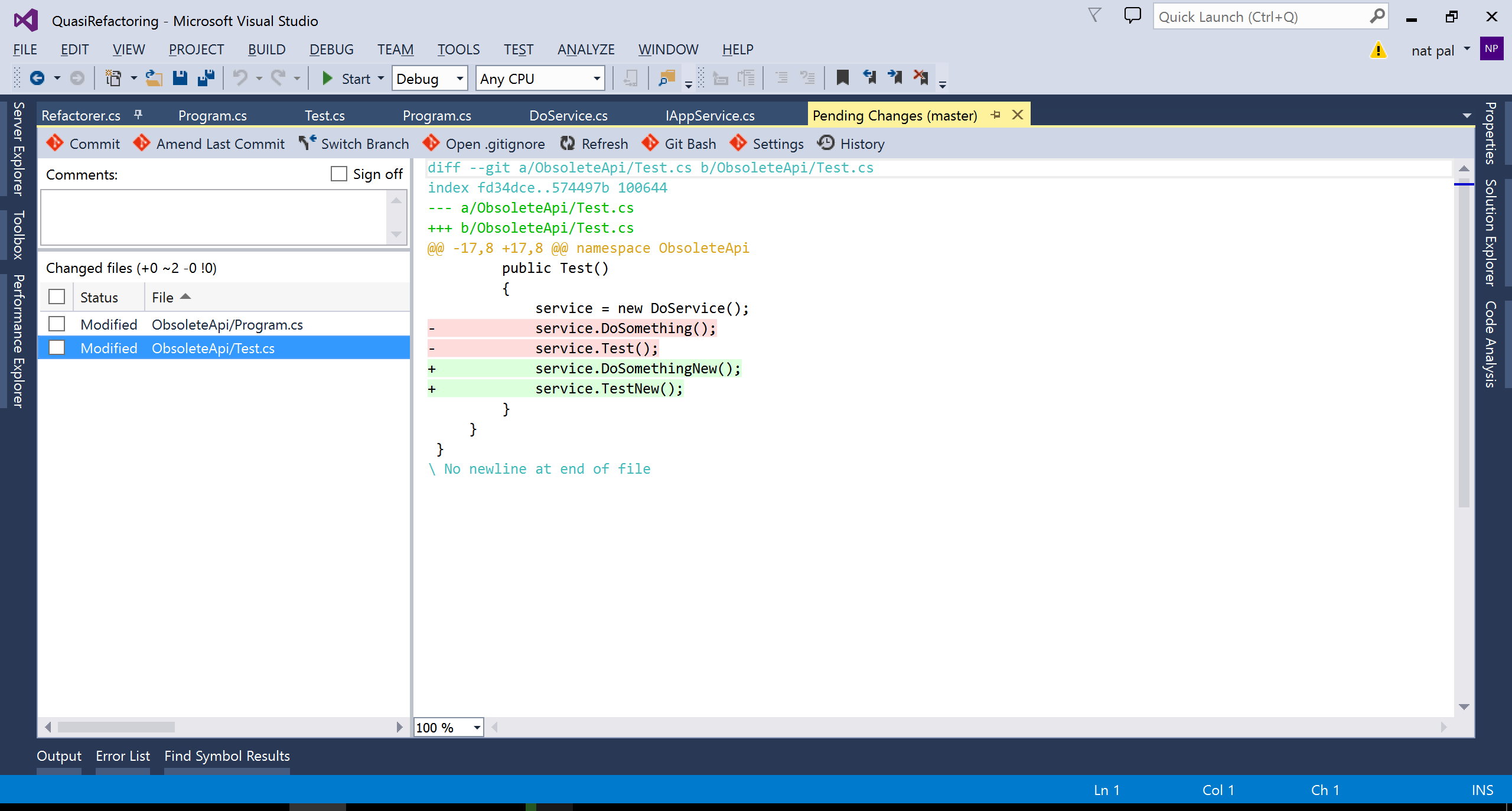This screenshot has height=811, width=1512.
Task: Open the Debug configuration dropdown
Action: tap(430, 79)
